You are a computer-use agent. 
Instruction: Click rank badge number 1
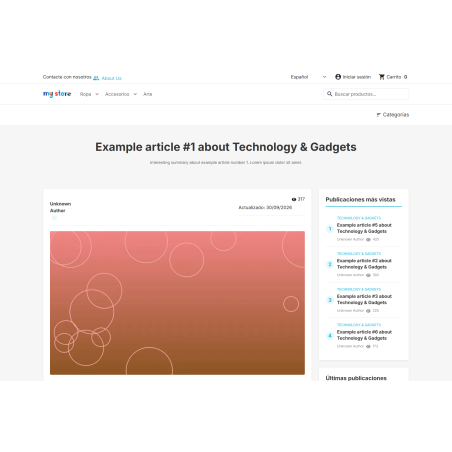pos(330,229)
